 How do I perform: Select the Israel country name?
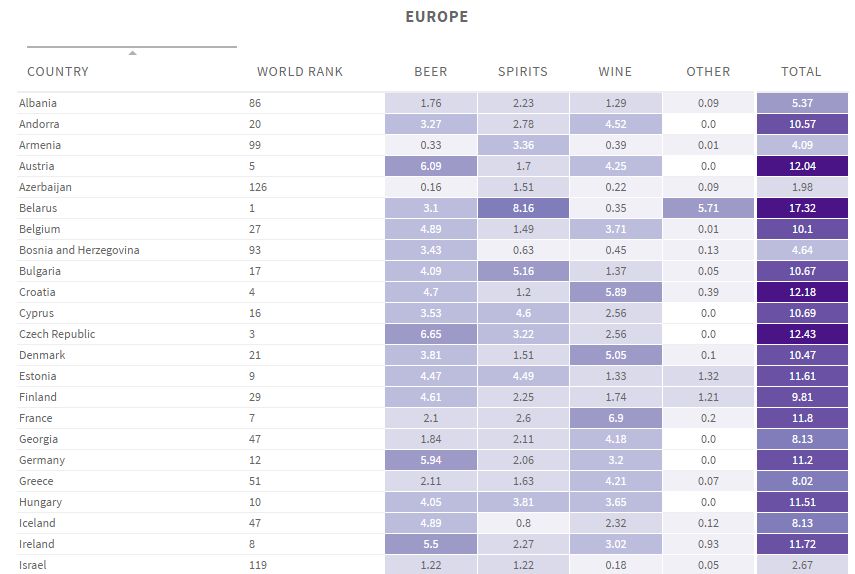[x=33, y=565]
